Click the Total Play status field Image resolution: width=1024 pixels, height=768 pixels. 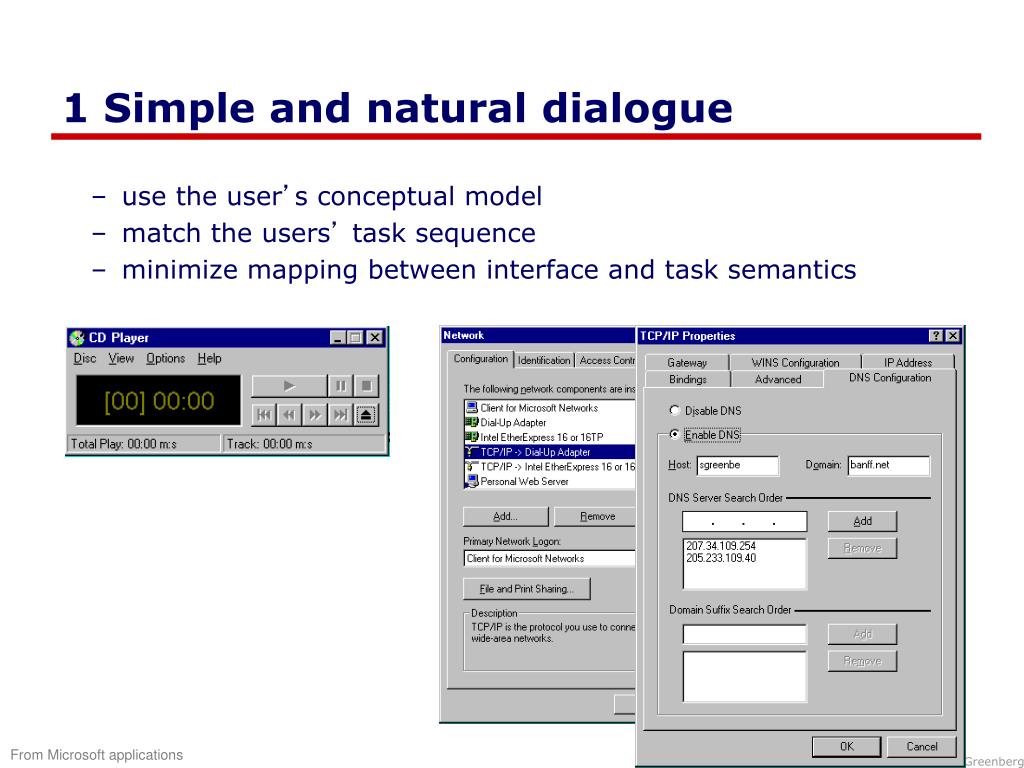144,444
